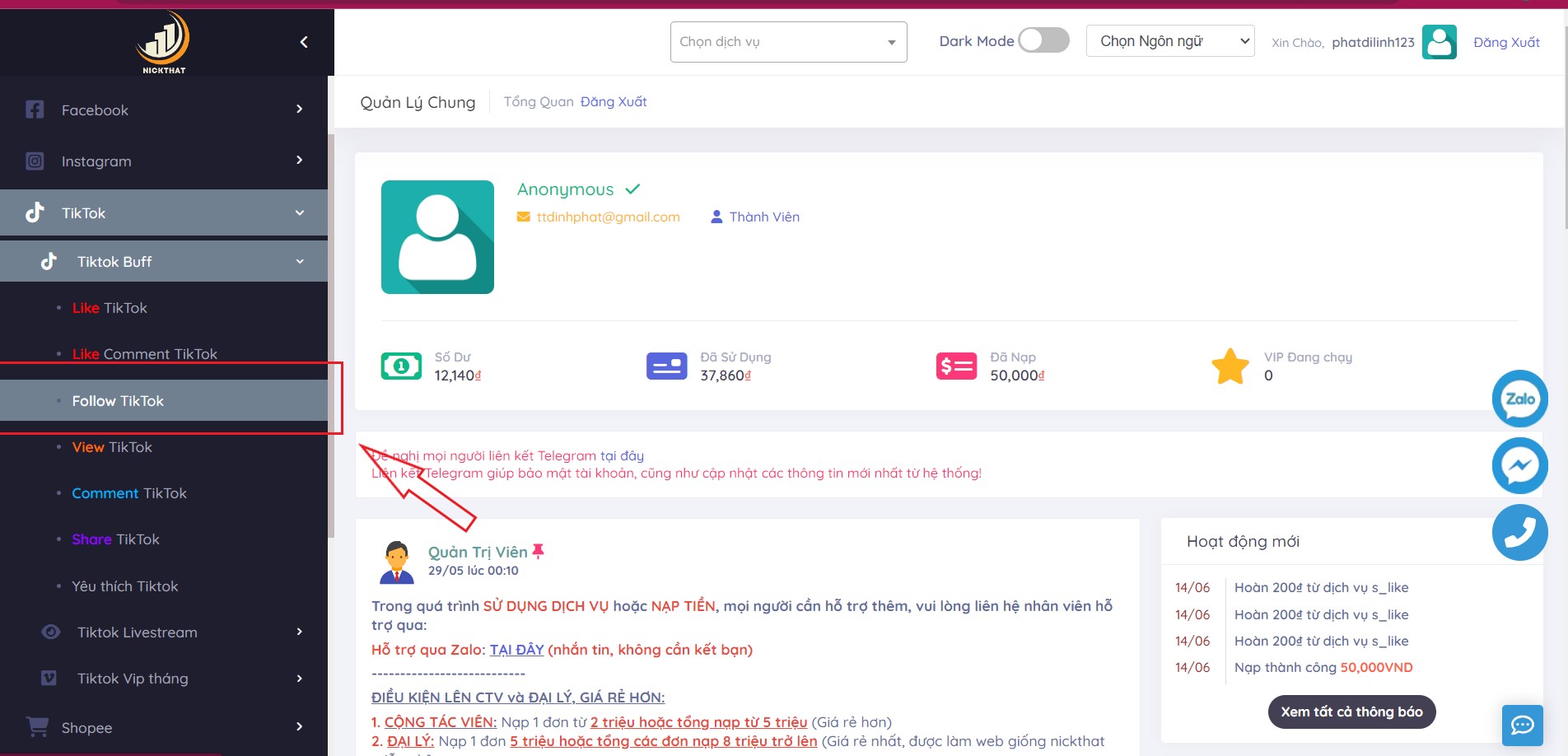Expand the Facebook menu
This screenshot has width=1568, height=756.
point(300,109)
